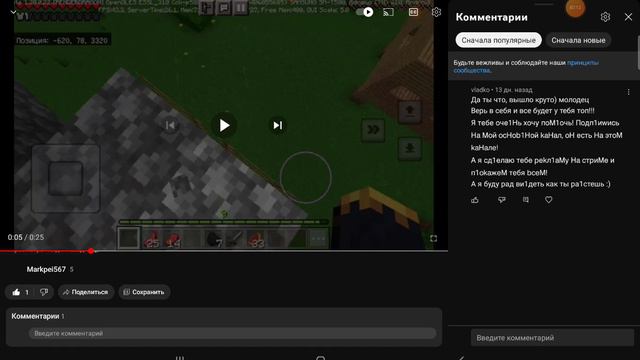Toggle the autoplay switch
Image resolution: width=640 pixels, height=360 pixels.
pos(364,12)
